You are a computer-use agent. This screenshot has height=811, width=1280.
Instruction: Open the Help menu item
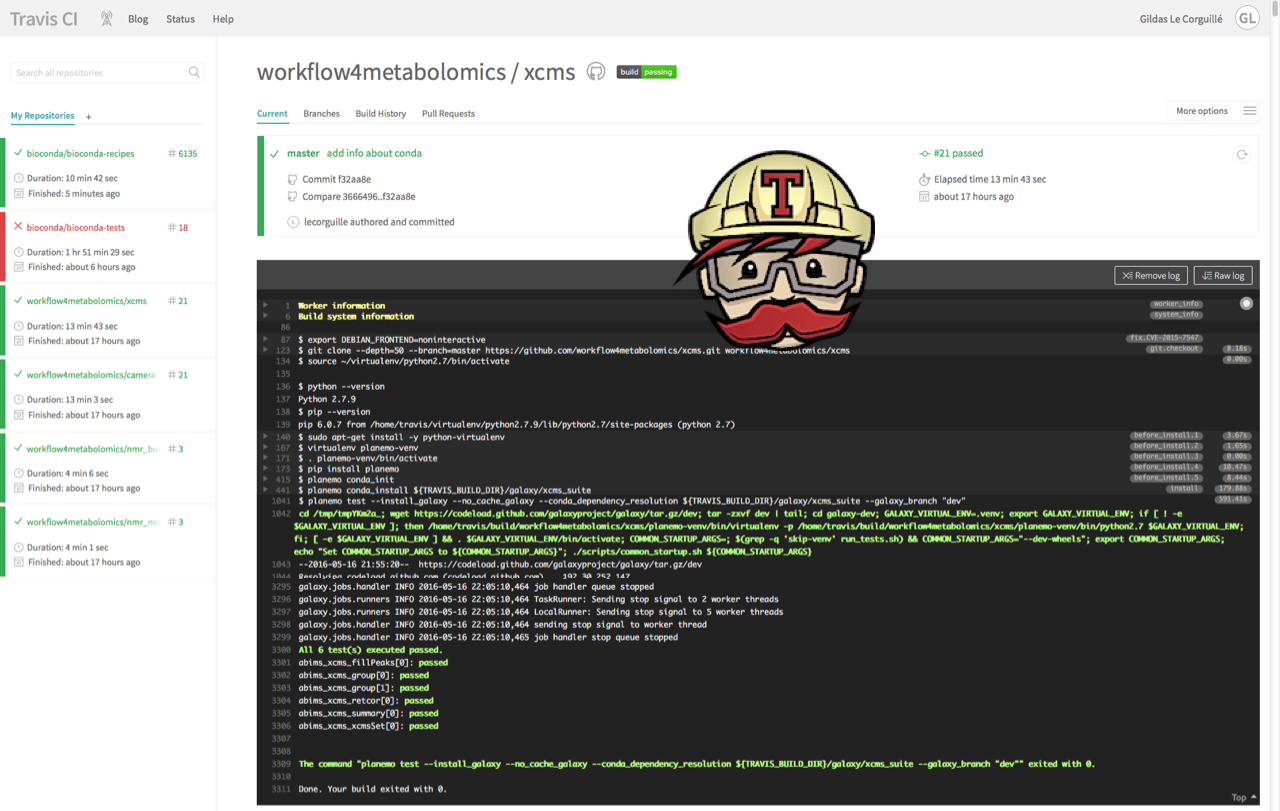[223, 19]
